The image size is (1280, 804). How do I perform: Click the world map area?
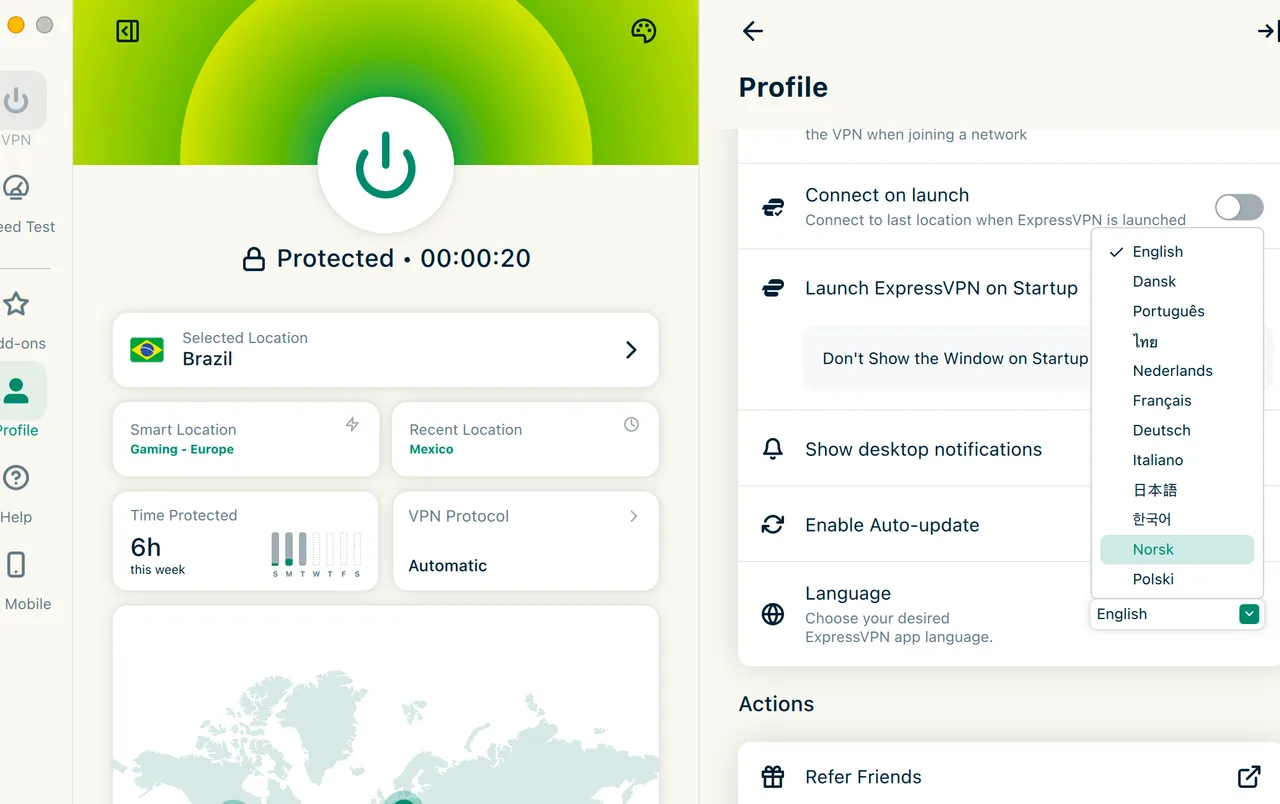[x=386, y=705]
